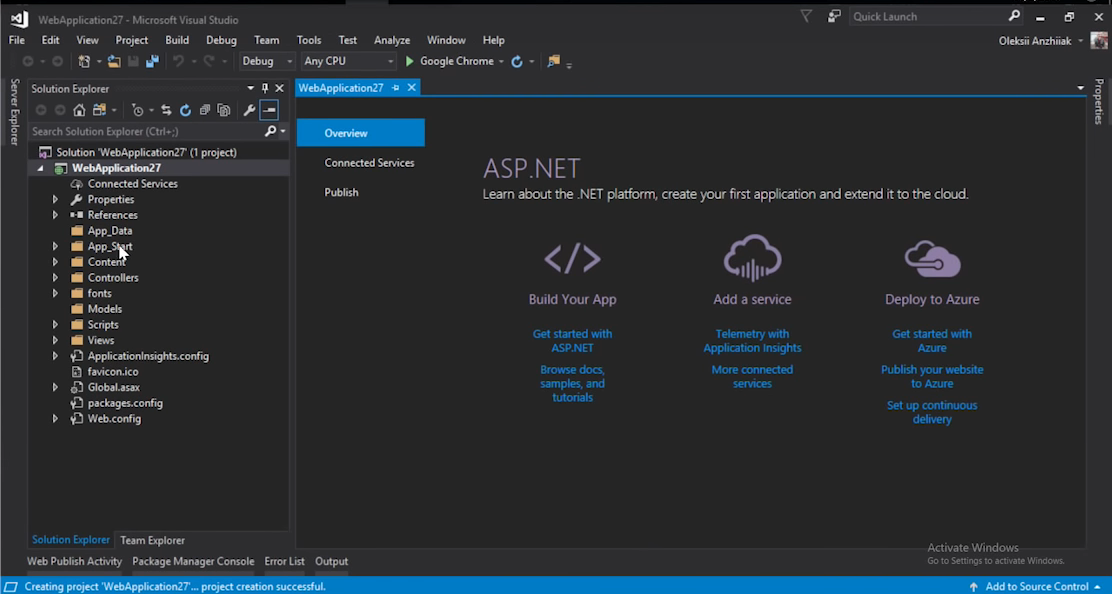Screen dimensions: 1112x594
Task: Open Get started with ASP.NET link
Action: (x=572, y=341)
